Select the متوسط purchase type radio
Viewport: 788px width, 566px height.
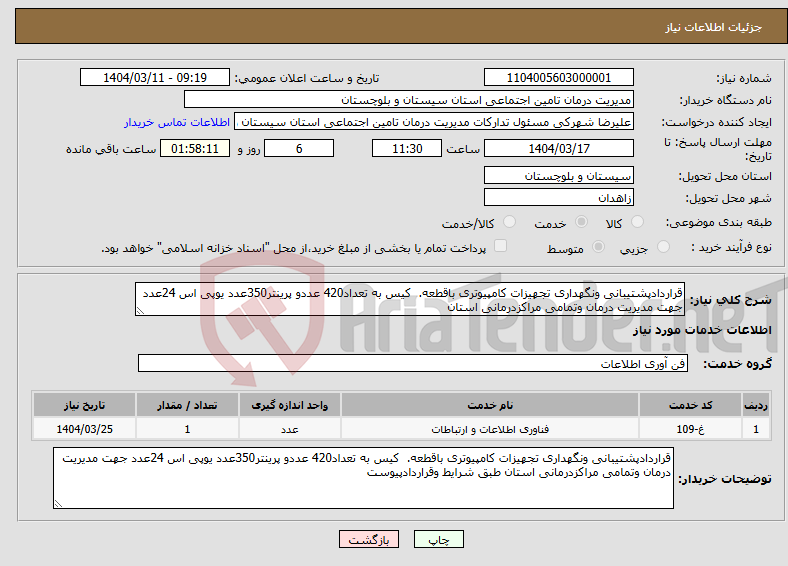click(x=599, y=247)
